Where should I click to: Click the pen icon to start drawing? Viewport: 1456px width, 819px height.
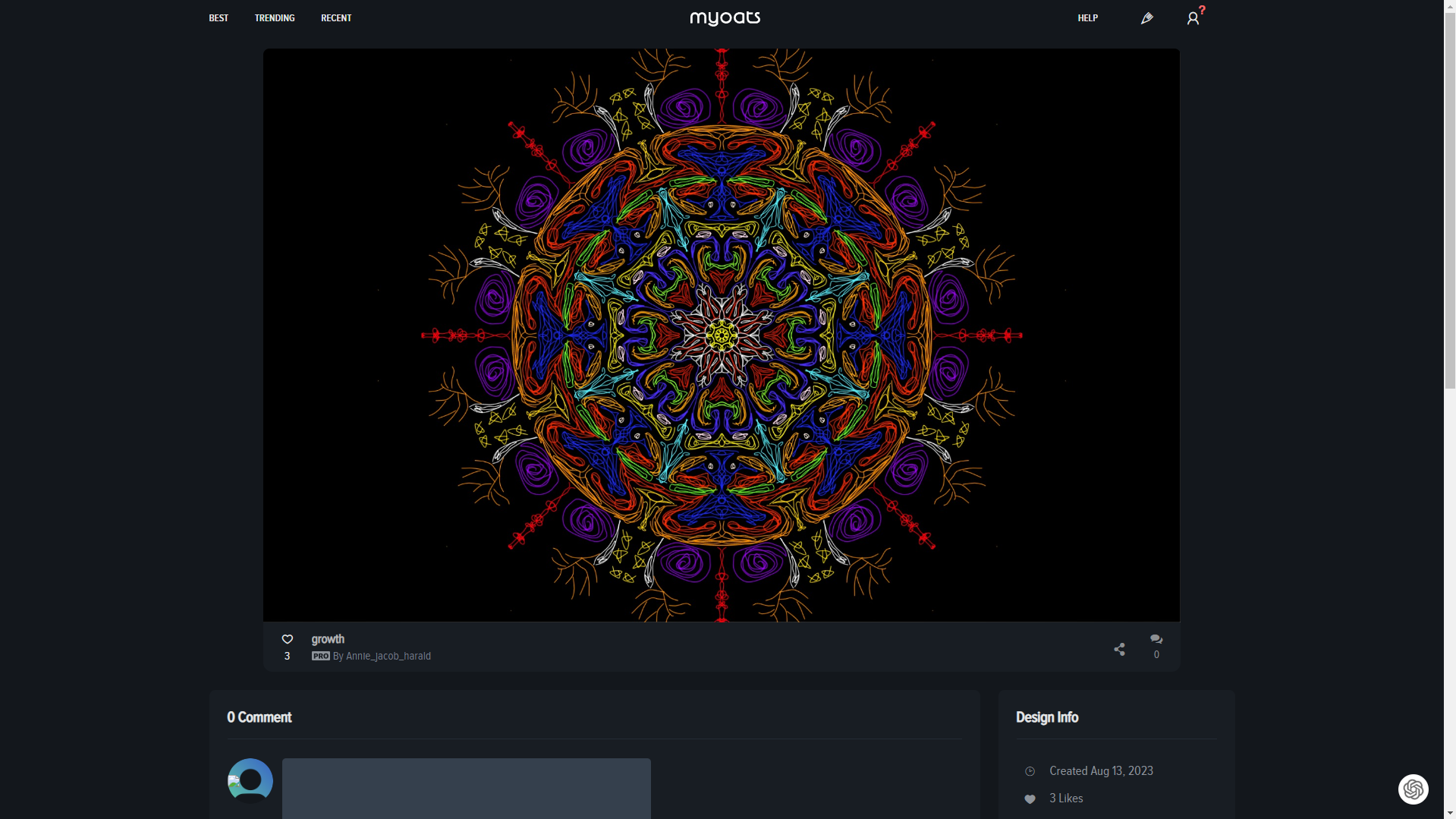[1146, 18]
